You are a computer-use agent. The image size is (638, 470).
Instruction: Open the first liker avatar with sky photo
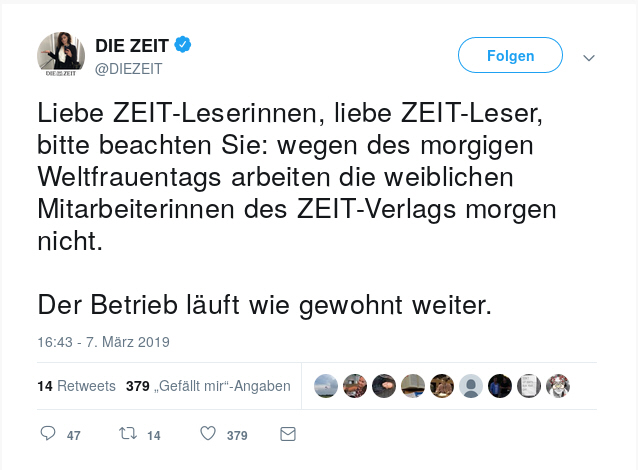[x=326, y=386]
